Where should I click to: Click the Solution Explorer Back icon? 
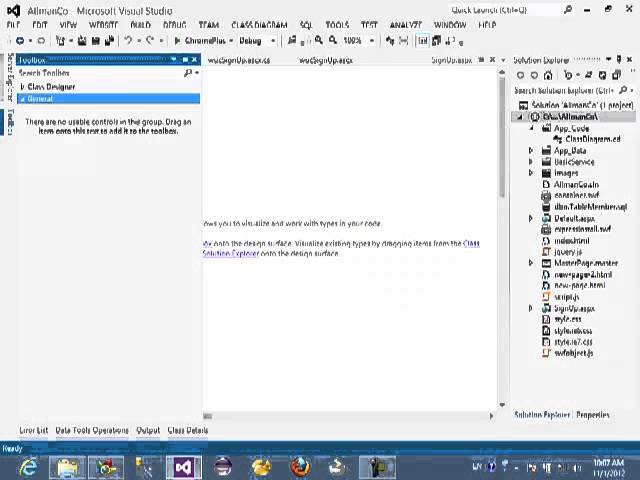[520, 75]
